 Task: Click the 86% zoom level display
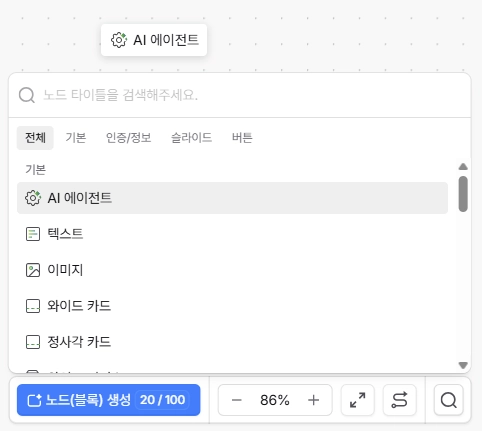pos(275,400)
